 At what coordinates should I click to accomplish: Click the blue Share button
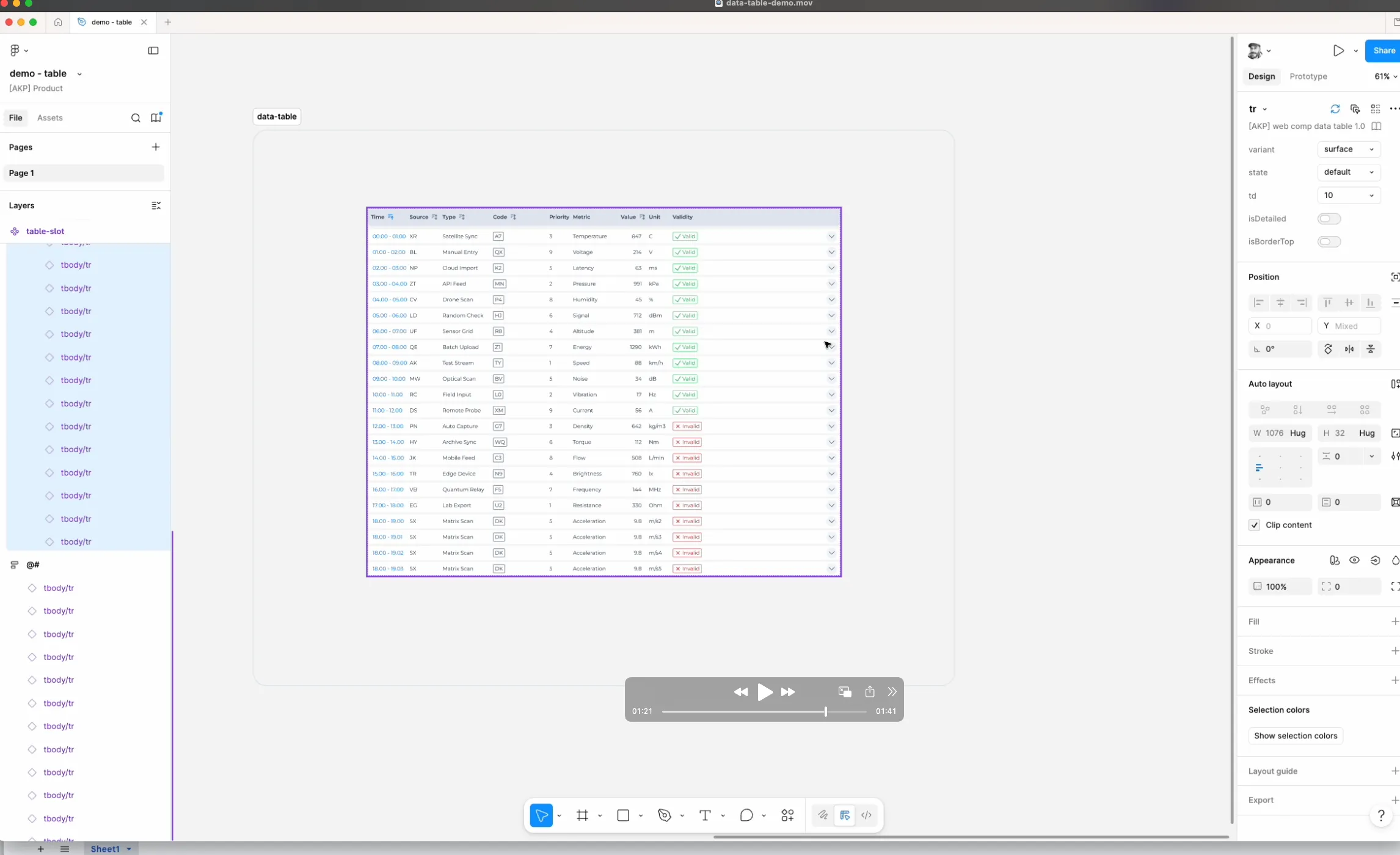point(1384,51)
